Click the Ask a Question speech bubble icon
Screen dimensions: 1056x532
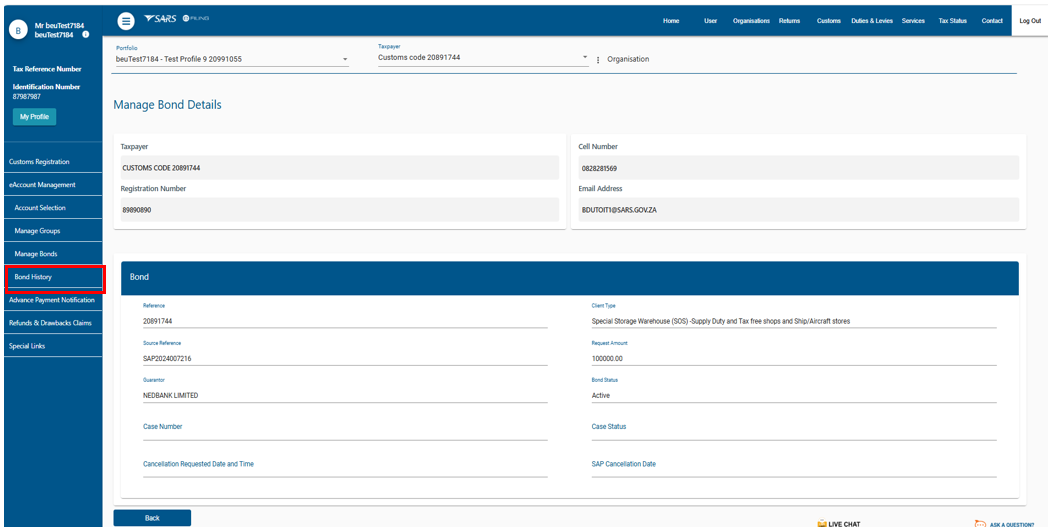click(980, 523)
